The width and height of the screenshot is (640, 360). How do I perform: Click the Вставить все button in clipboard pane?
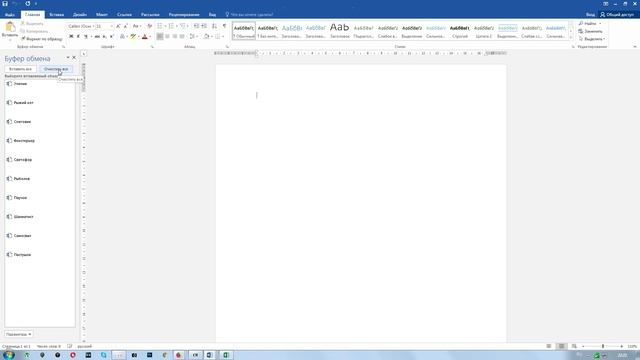point(20,69)
